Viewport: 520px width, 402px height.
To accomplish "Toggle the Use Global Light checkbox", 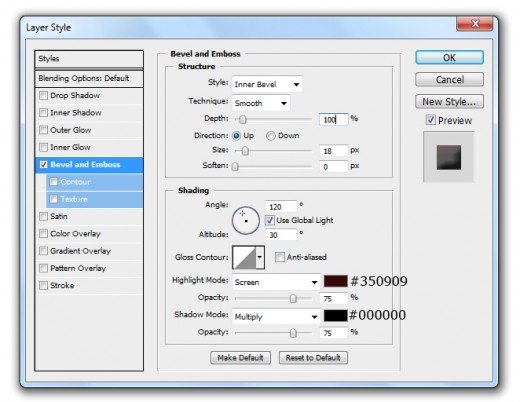I will coord(269,220).
